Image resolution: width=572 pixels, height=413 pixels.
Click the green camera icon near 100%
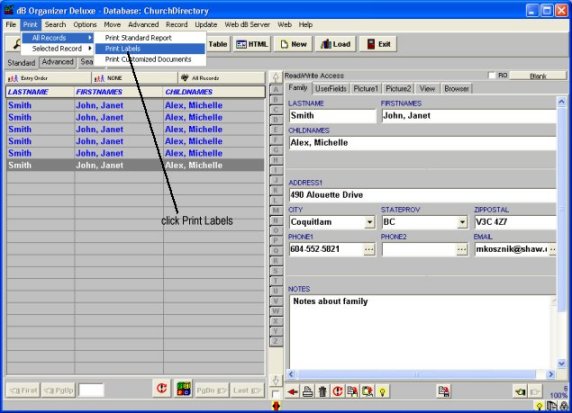pyautogui.click(x=520, y=392)
